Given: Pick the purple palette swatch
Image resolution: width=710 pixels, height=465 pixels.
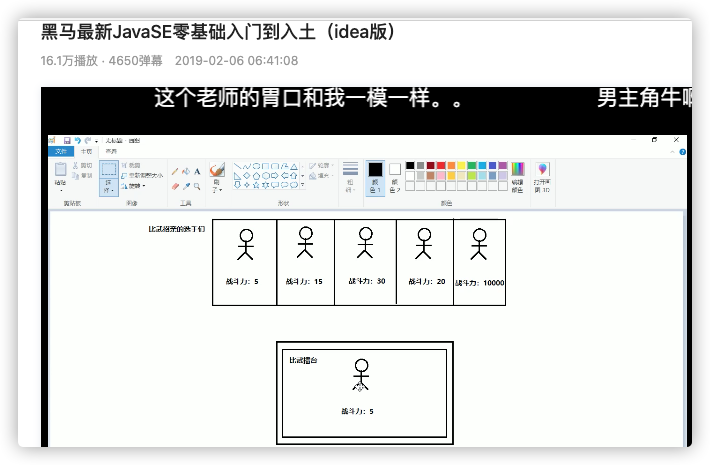Looking at the screenshot, I should pyautogui.click(x=503, y=166).
